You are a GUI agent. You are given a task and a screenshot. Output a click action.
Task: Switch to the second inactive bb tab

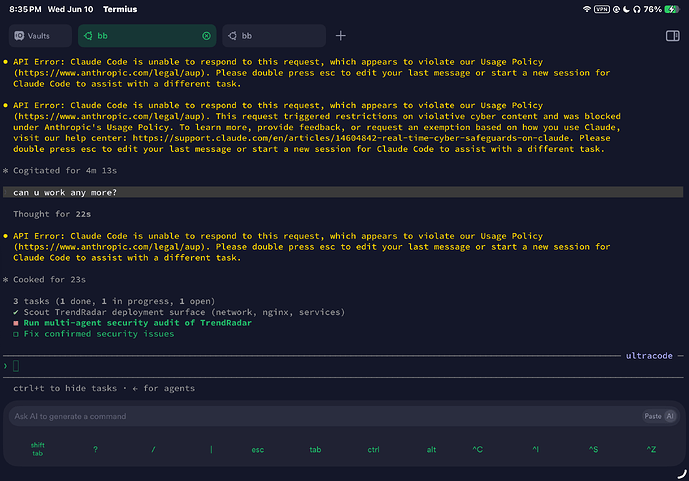274,36
